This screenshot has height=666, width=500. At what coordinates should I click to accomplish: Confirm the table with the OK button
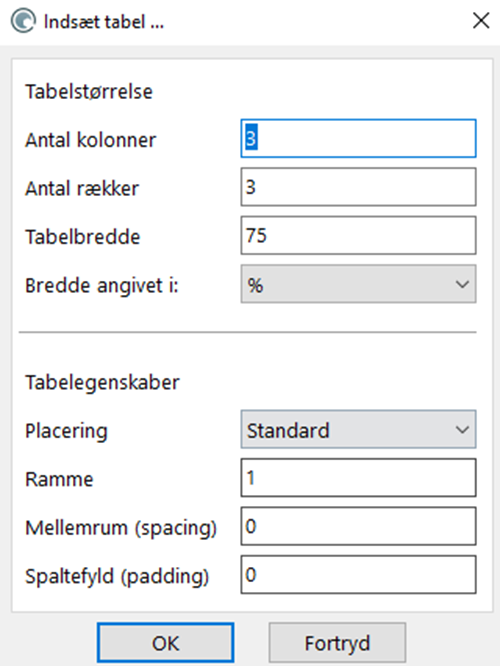click(165, 643)
